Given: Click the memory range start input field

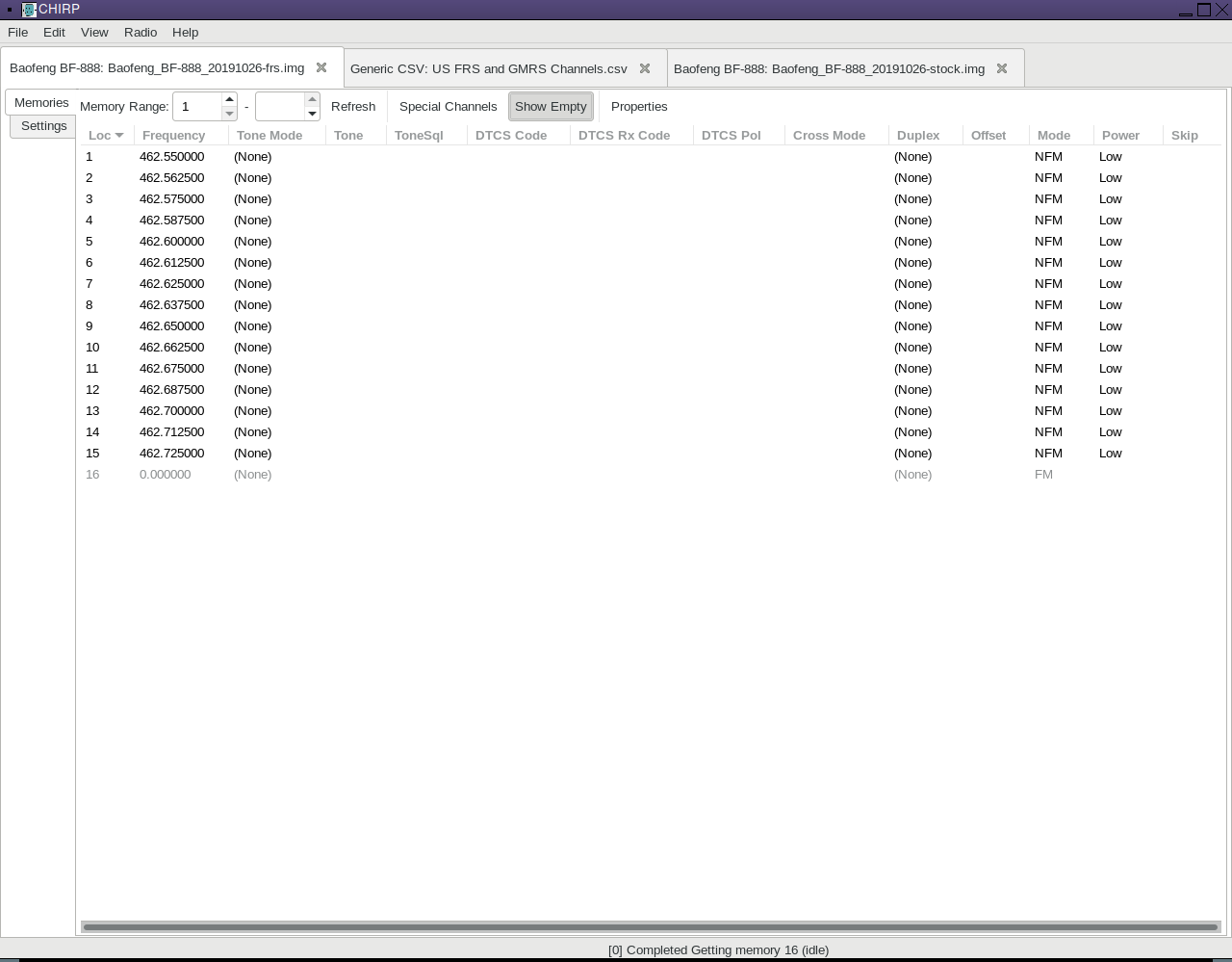Looking at the screenshot, I should point(197,106).
